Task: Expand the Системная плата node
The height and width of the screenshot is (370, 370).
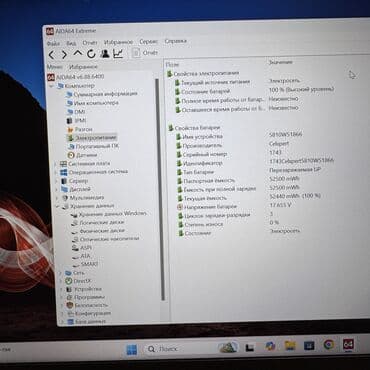Action: click(x=56, y=164)
